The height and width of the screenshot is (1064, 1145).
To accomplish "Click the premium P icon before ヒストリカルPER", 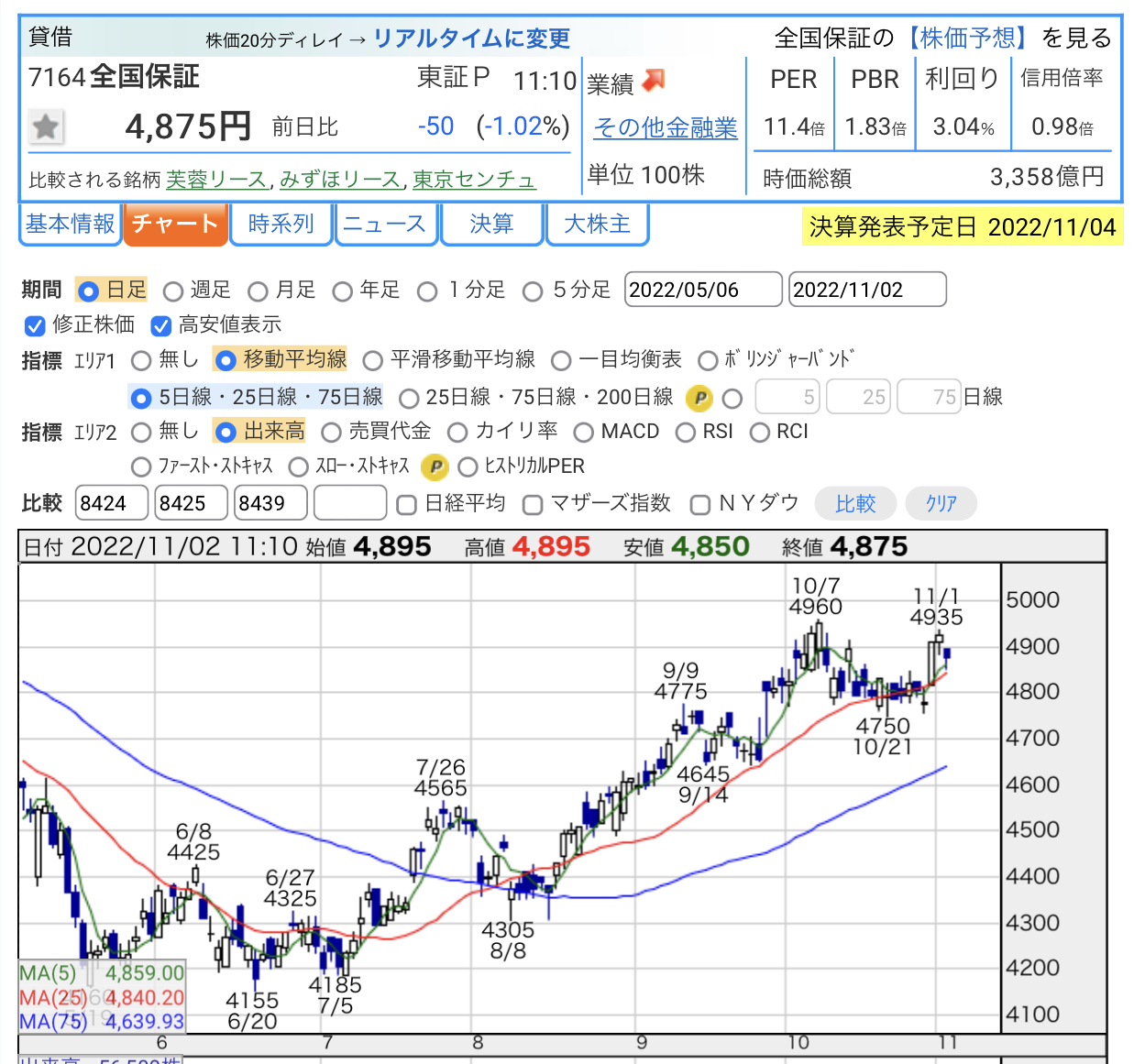I will click(x=435, y=467).
